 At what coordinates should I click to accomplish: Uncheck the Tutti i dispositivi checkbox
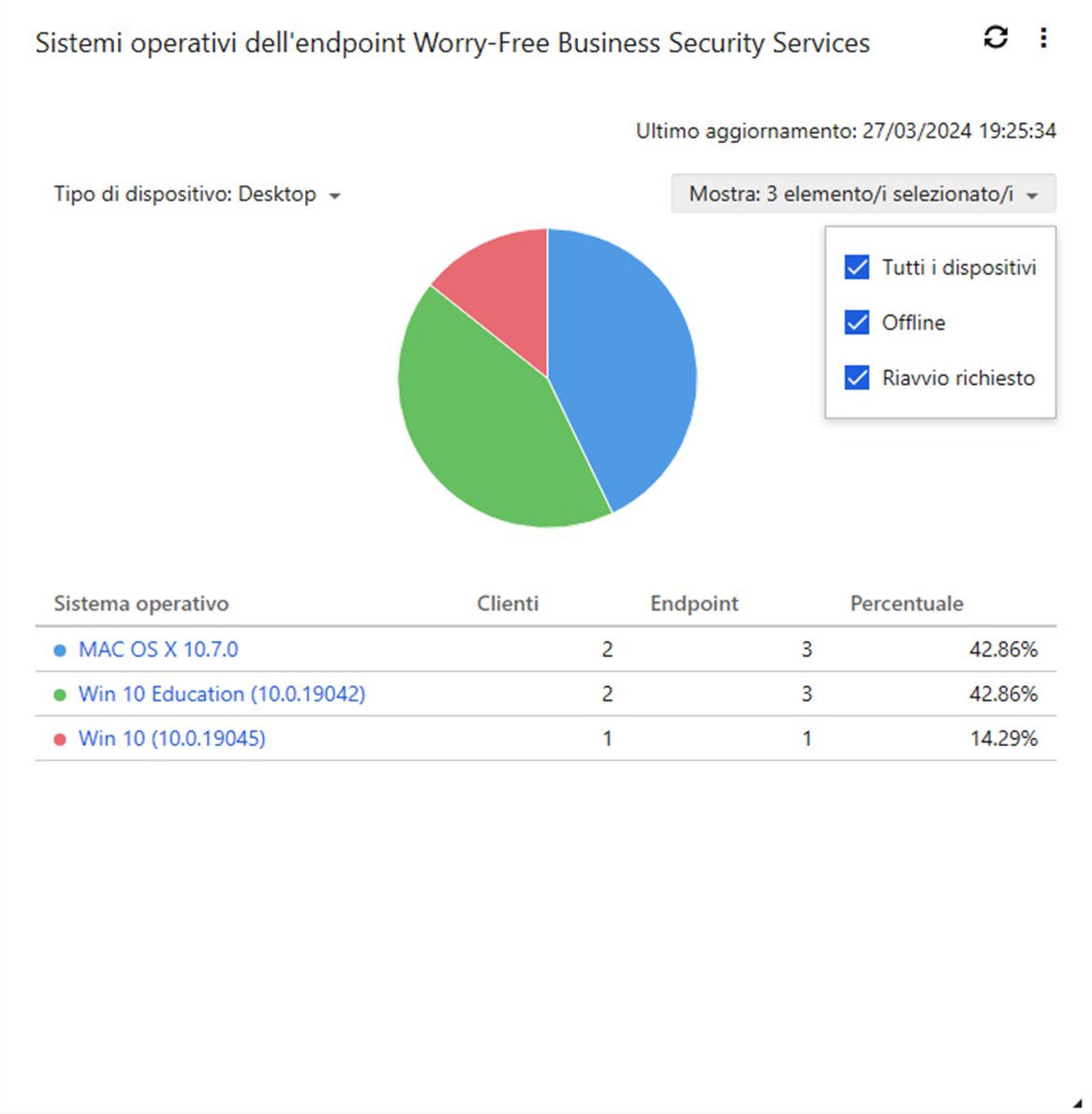[857, 268]
